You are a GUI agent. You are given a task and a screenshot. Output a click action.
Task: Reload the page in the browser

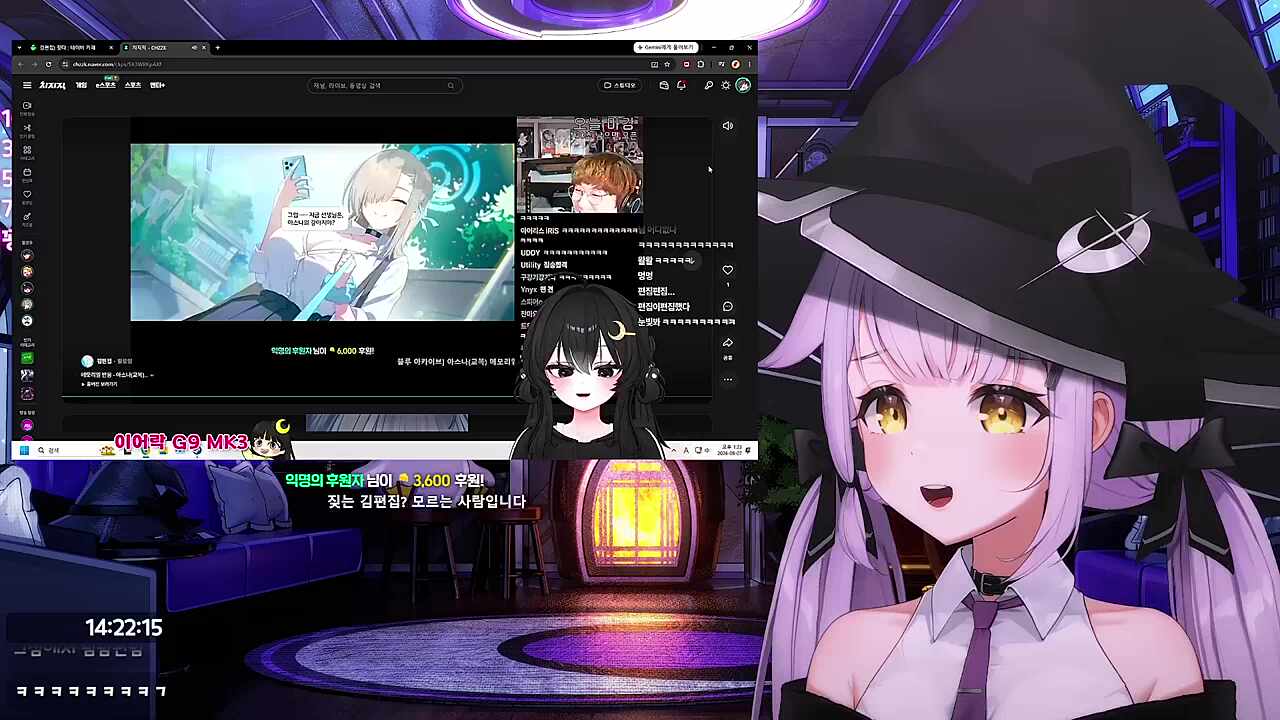point(48,64)
